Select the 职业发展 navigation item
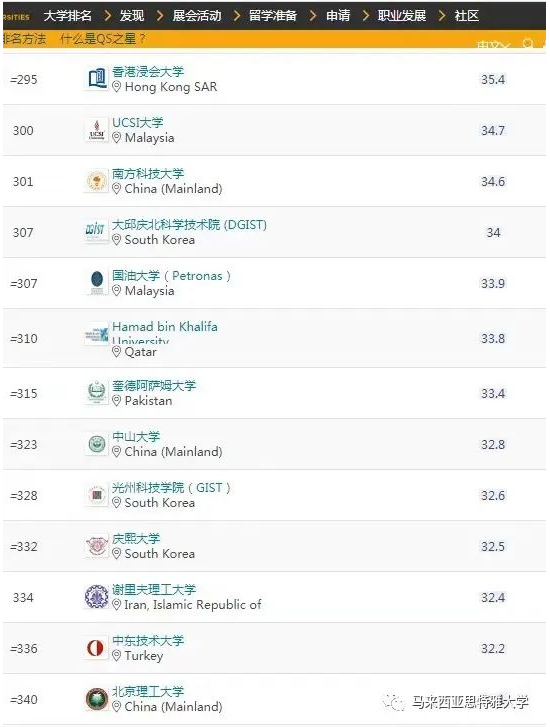The width and height of the screenshot is (550, 727). (402, 16)
